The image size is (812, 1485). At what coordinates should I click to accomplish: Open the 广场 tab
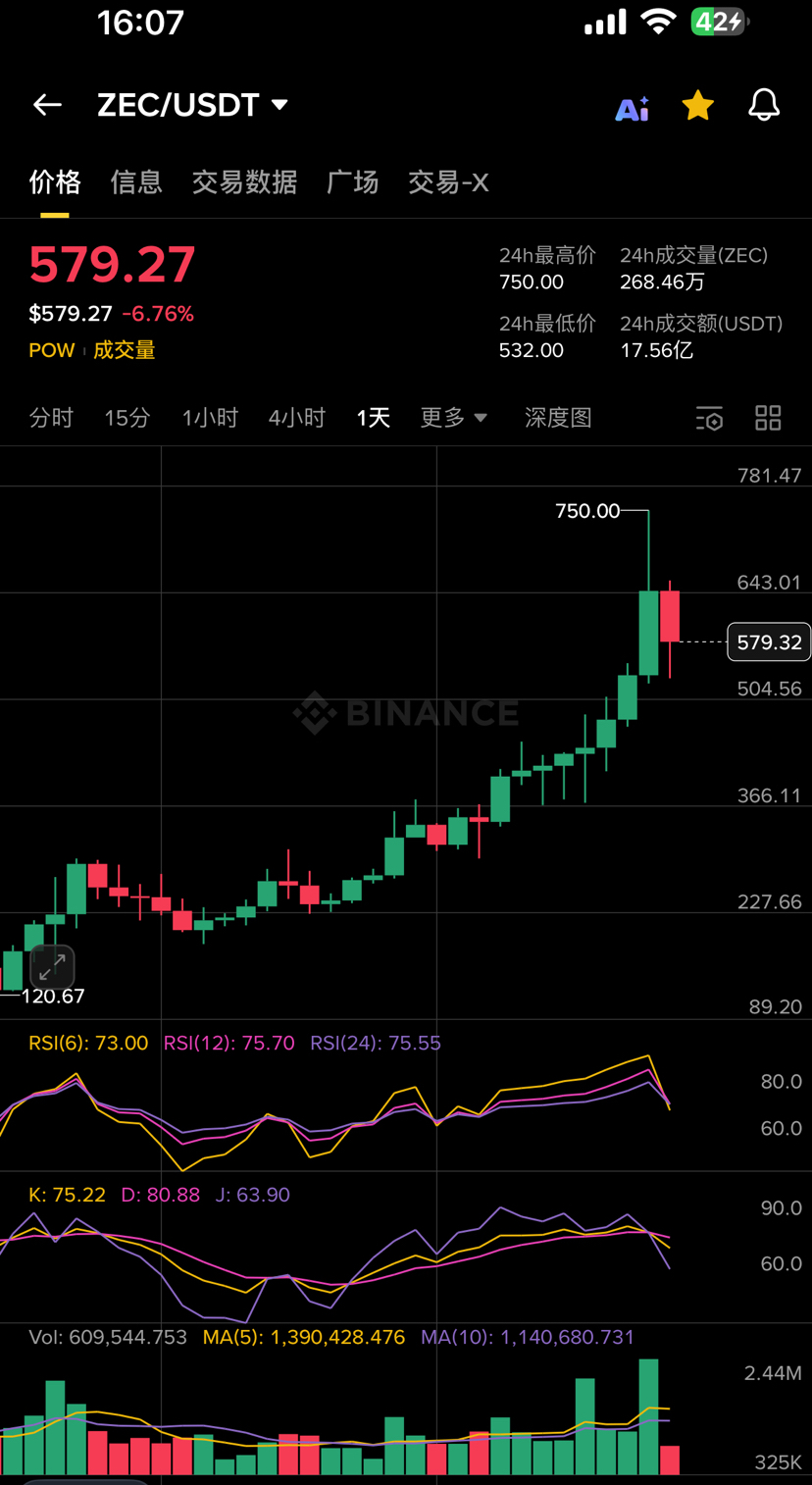352,182
